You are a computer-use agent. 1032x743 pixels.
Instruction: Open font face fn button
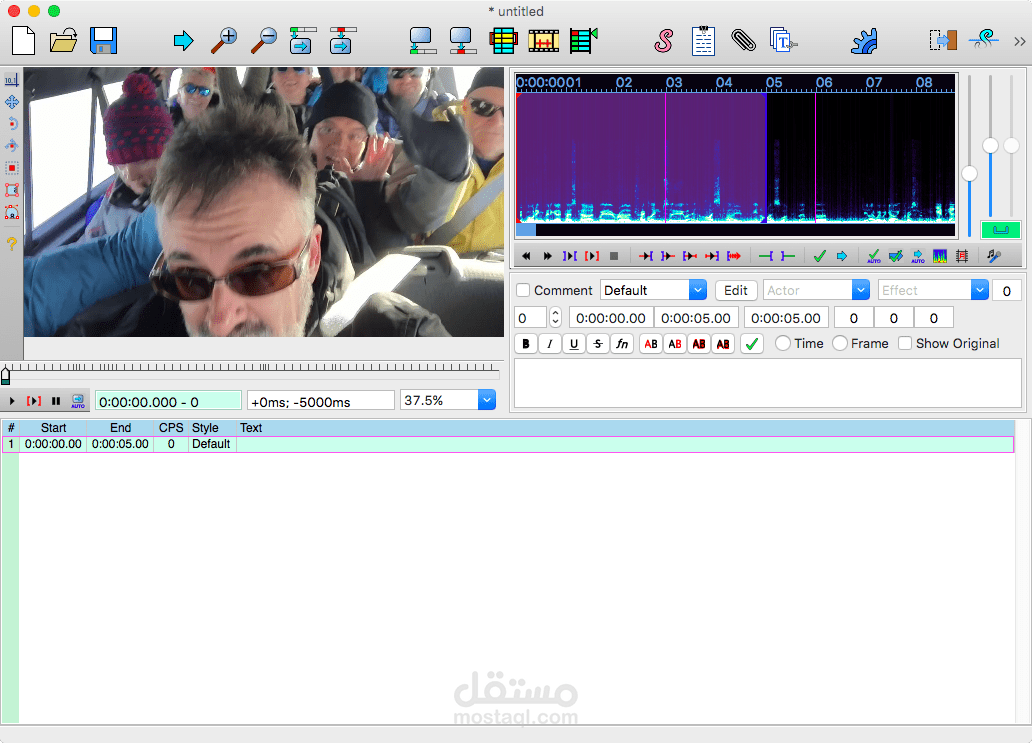point(622,344)
